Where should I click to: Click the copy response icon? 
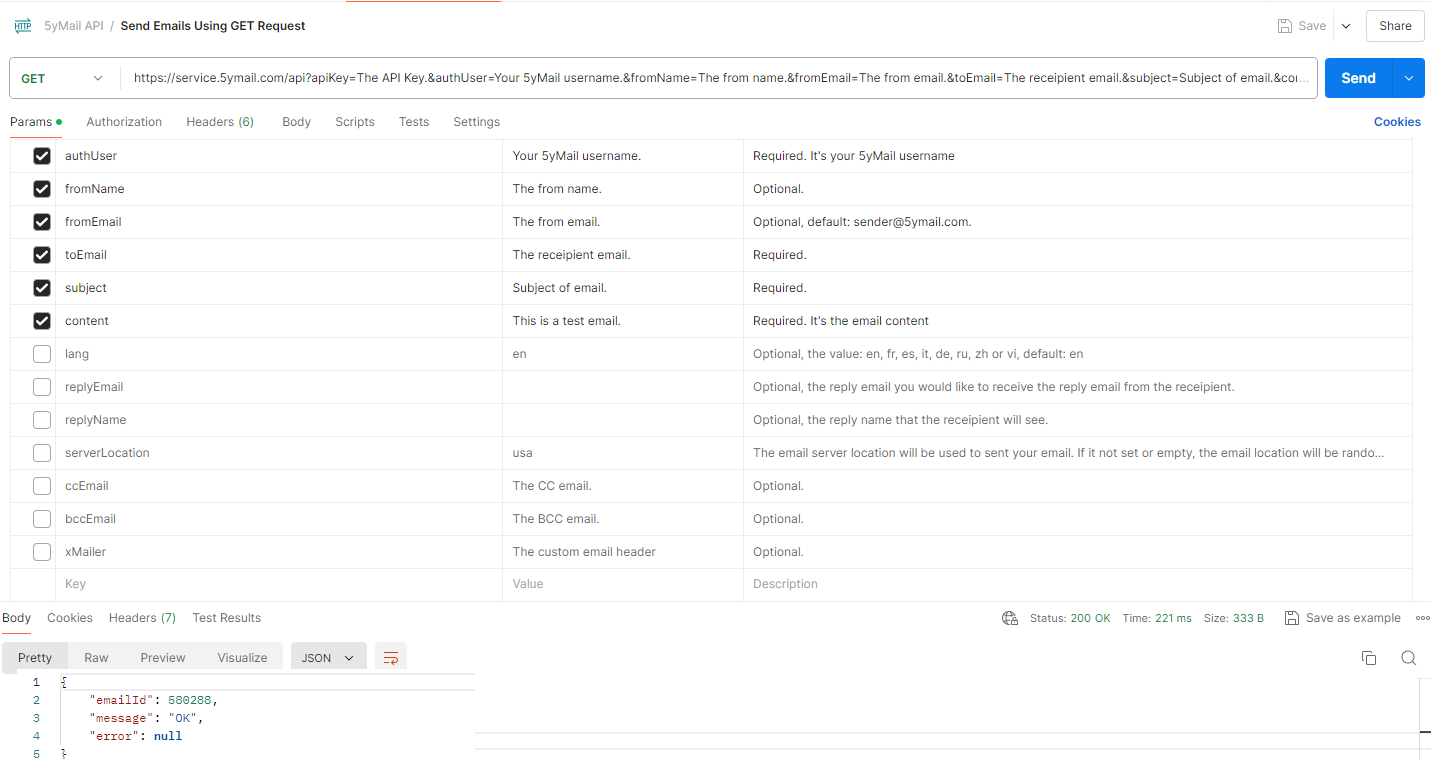pos(1369,657)
